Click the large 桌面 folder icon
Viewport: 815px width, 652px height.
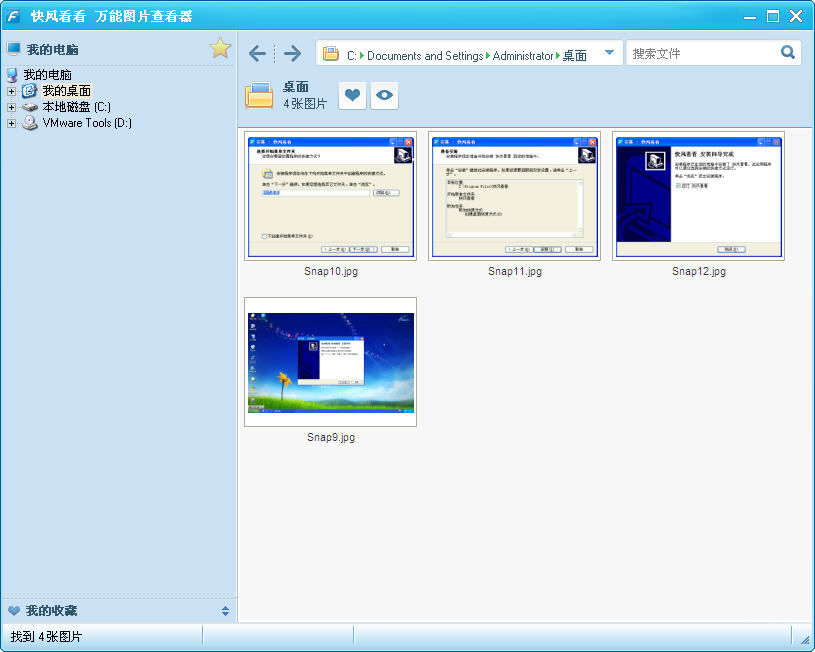[259, 95]
